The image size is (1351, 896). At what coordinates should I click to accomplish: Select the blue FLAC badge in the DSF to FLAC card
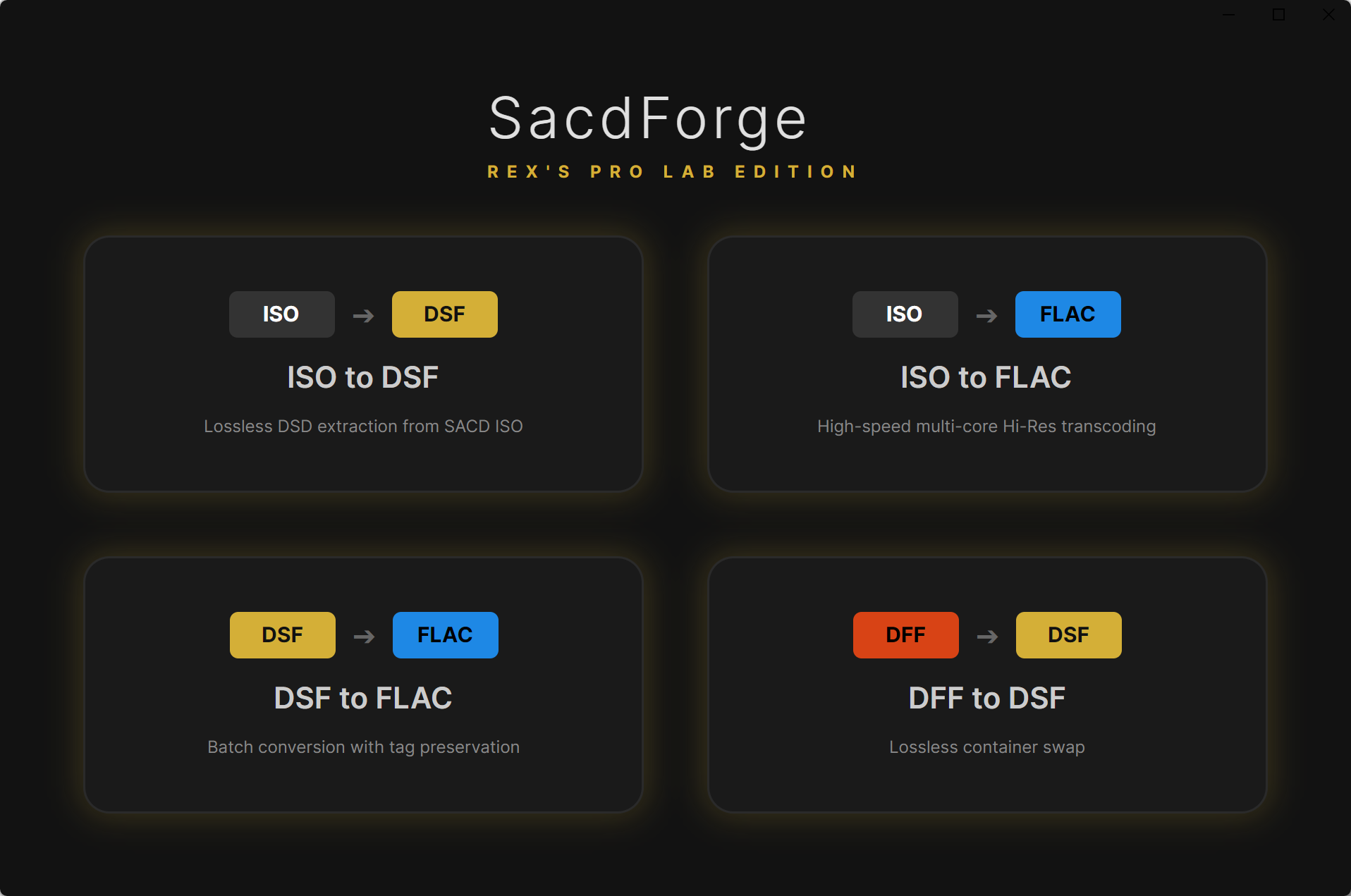pos(445,634)
